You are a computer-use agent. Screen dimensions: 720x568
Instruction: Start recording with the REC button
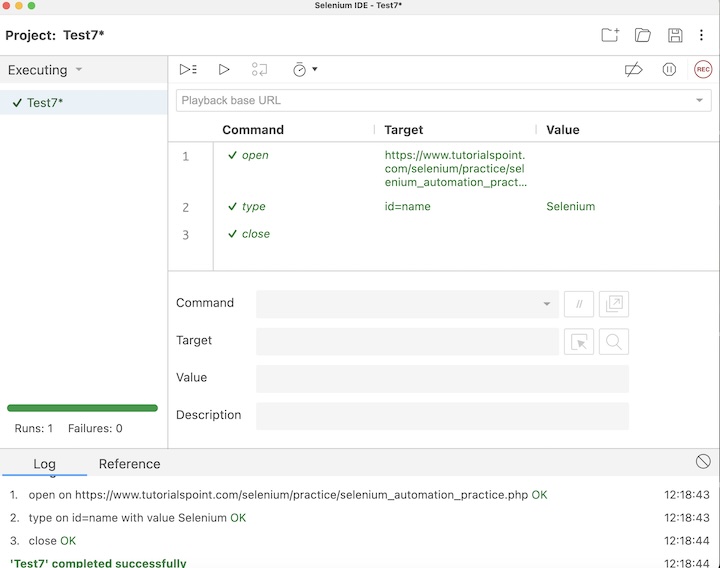[x=703, y=70]
